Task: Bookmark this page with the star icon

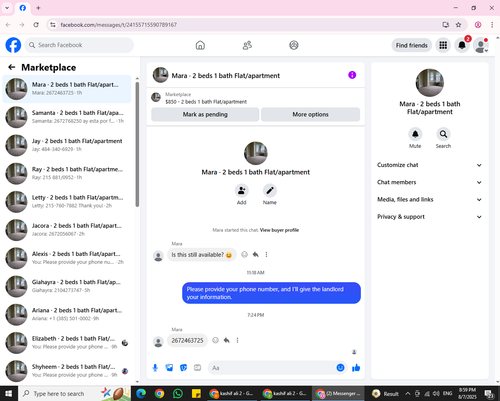Action: pyautogui.click(x=459, y=25)
